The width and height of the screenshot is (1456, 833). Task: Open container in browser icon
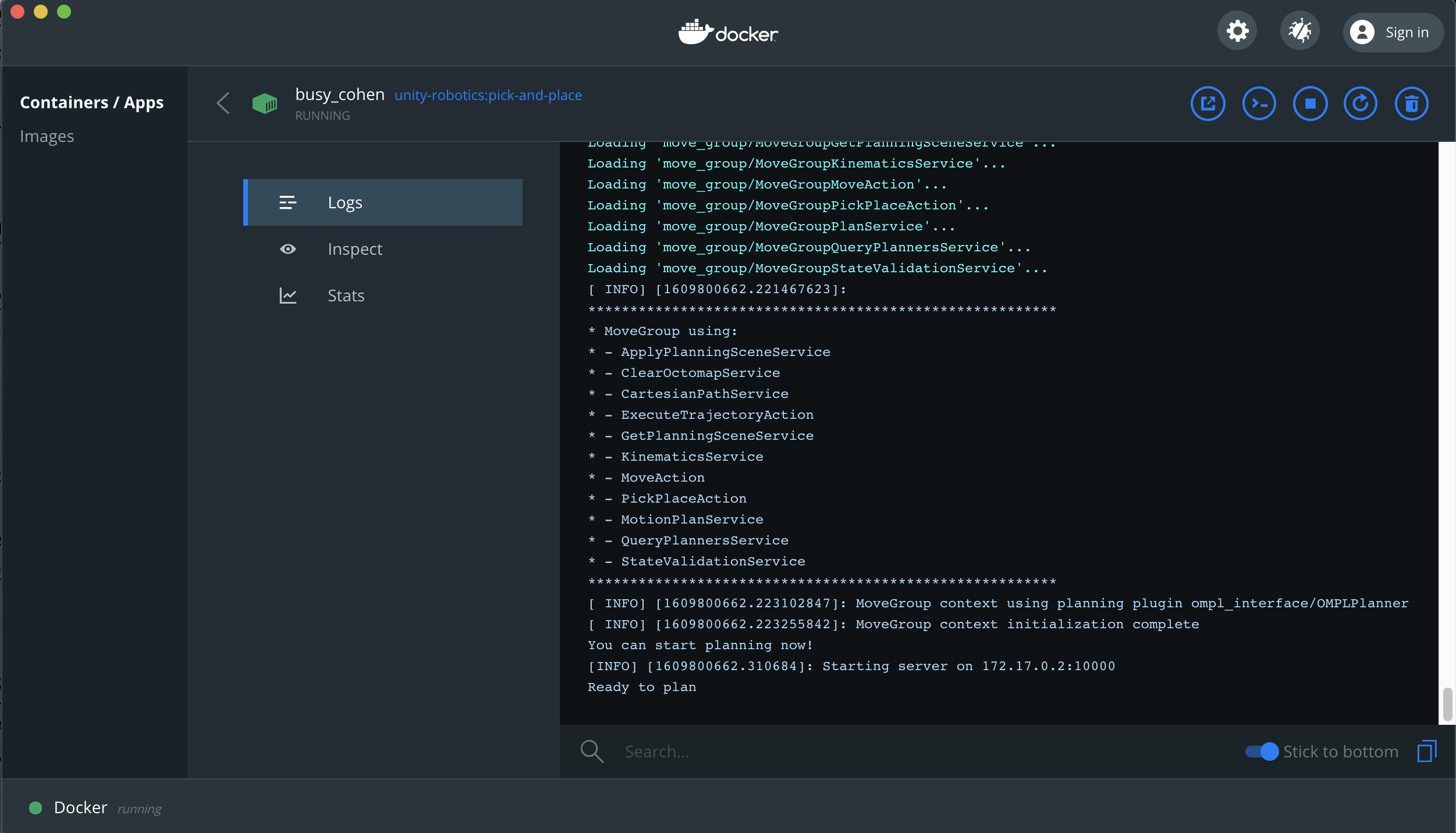pos(1208,104)
